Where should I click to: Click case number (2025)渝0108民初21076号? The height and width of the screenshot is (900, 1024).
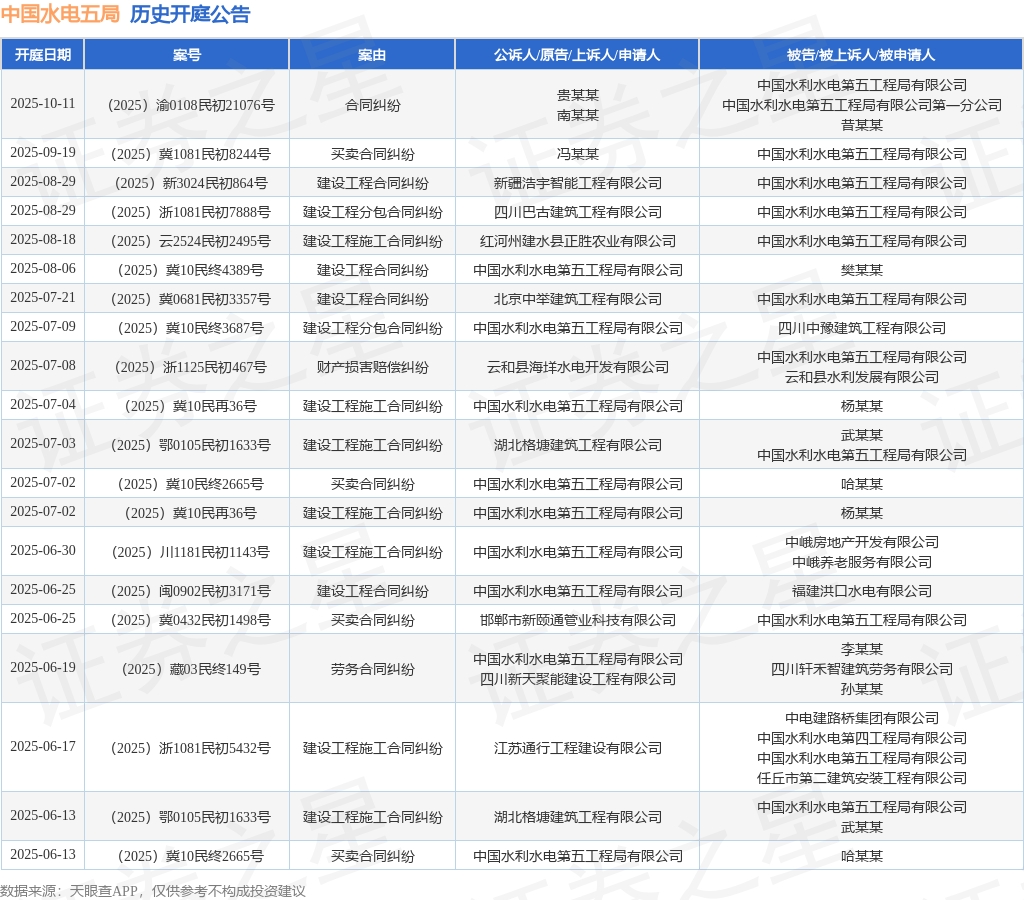click(191, 105)
